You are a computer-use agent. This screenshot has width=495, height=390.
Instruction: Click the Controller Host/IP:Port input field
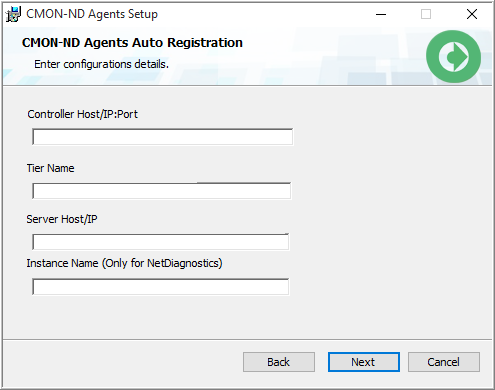point(163,137)
